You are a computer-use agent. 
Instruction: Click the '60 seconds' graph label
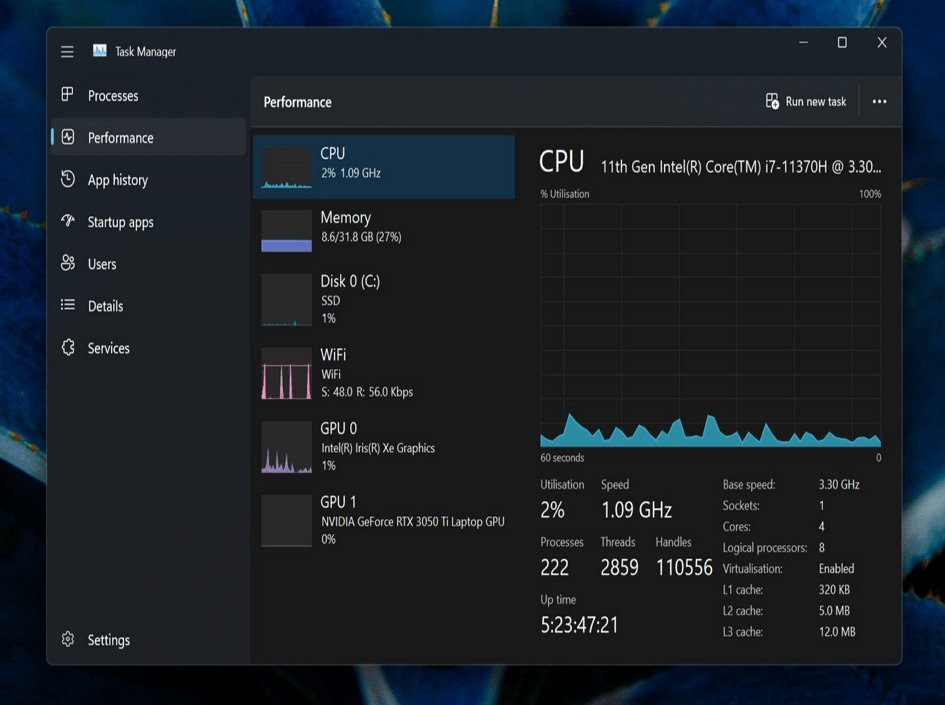562,458
